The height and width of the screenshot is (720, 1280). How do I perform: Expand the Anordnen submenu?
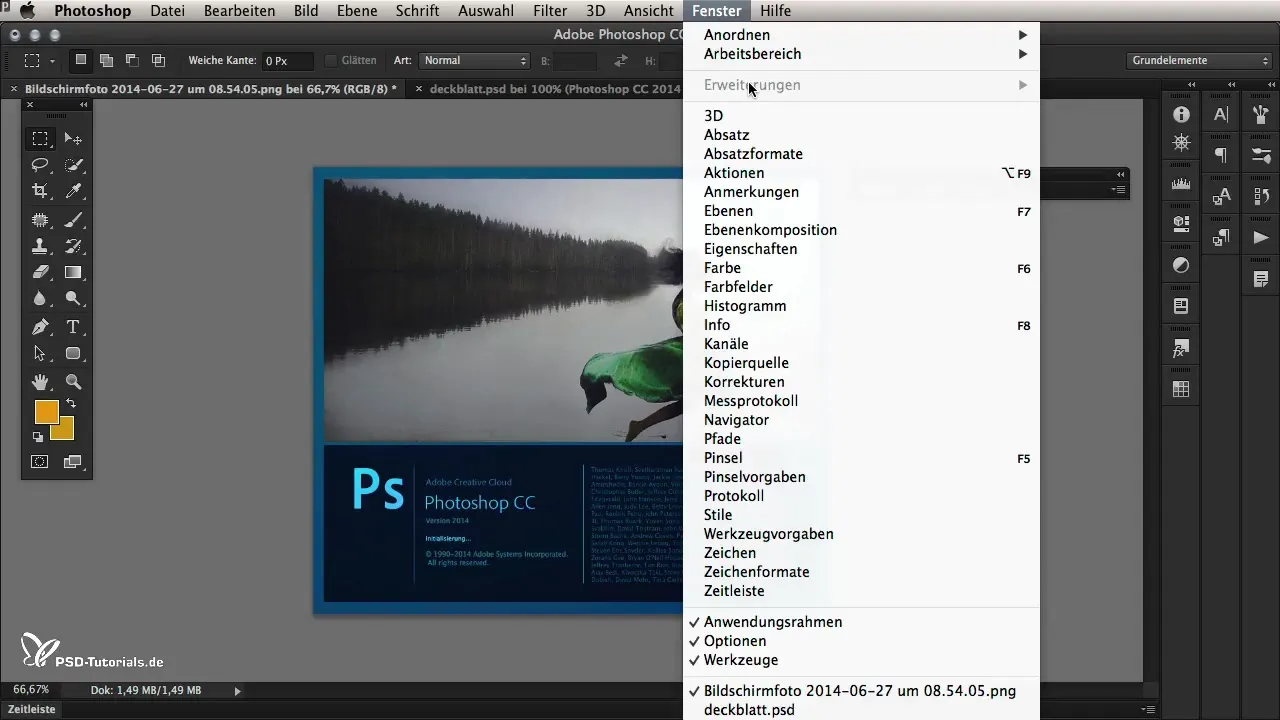click(x=861, y=35)
